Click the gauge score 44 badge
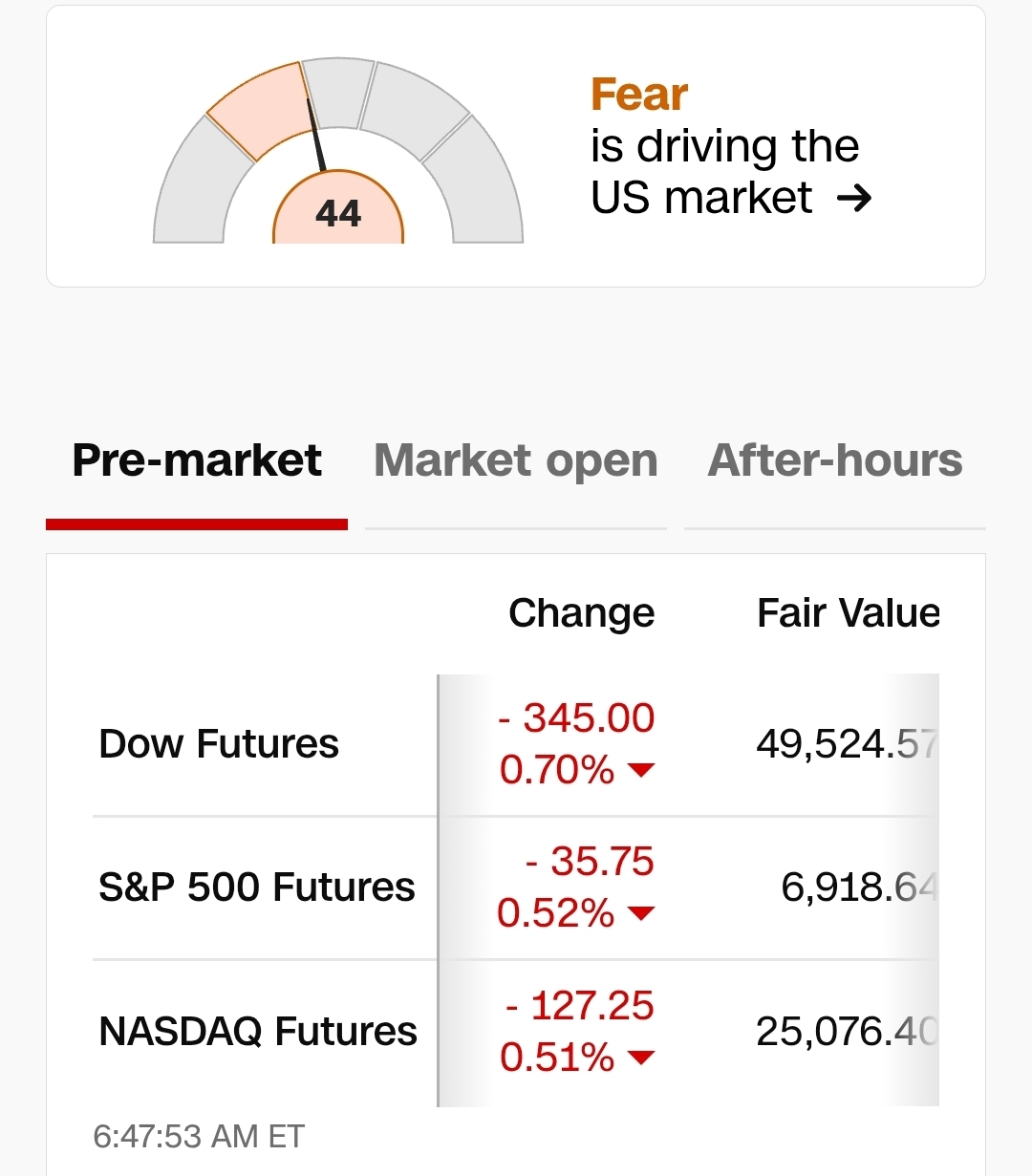Image resolution: width=1032 pixels, height=1176 pixels. pyautogui.click(x=338, y=213)
